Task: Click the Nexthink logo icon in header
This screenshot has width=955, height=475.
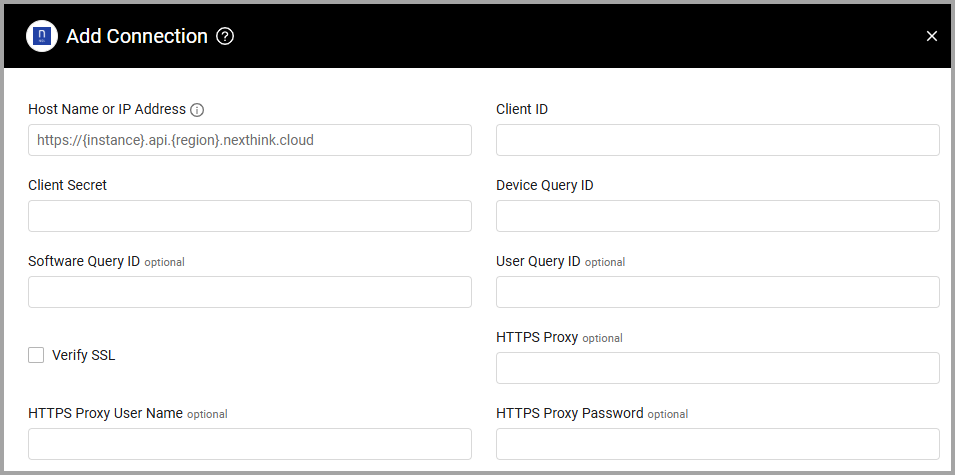Action: (41, 37)
